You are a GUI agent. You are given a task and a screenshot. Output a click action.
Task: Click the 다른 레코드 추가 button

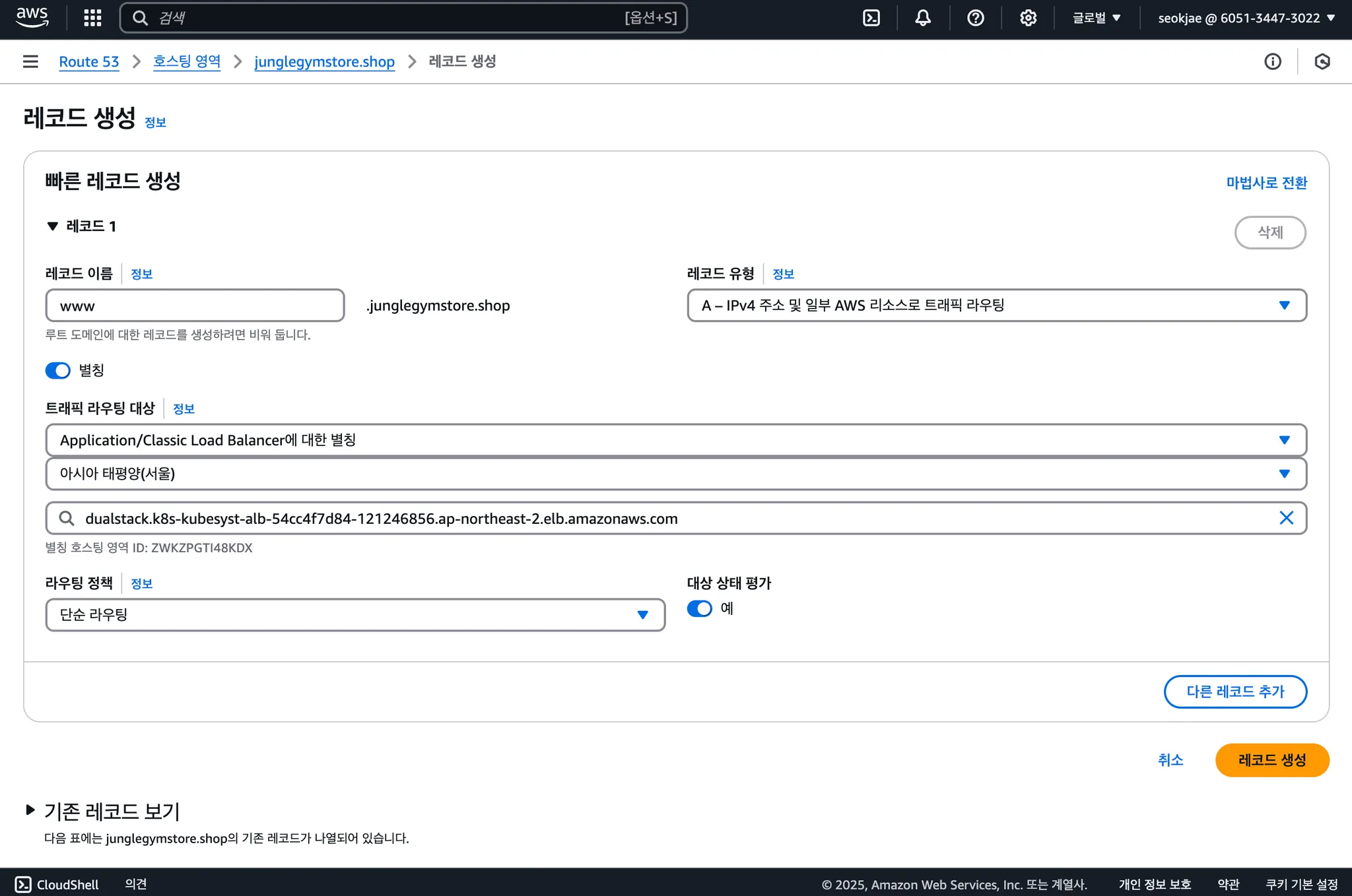[x=1234, y=691]
